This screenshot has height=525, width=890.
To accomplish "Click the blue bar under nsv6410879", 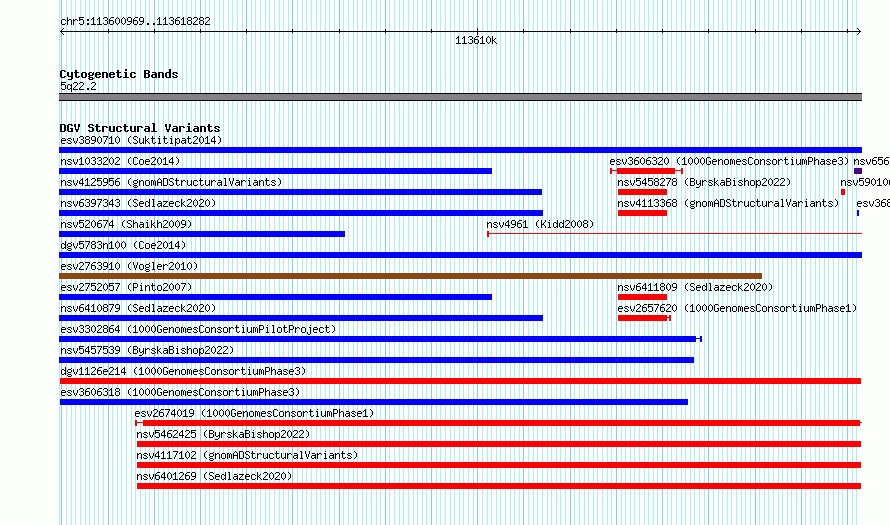I will click(x=301, y=318).
